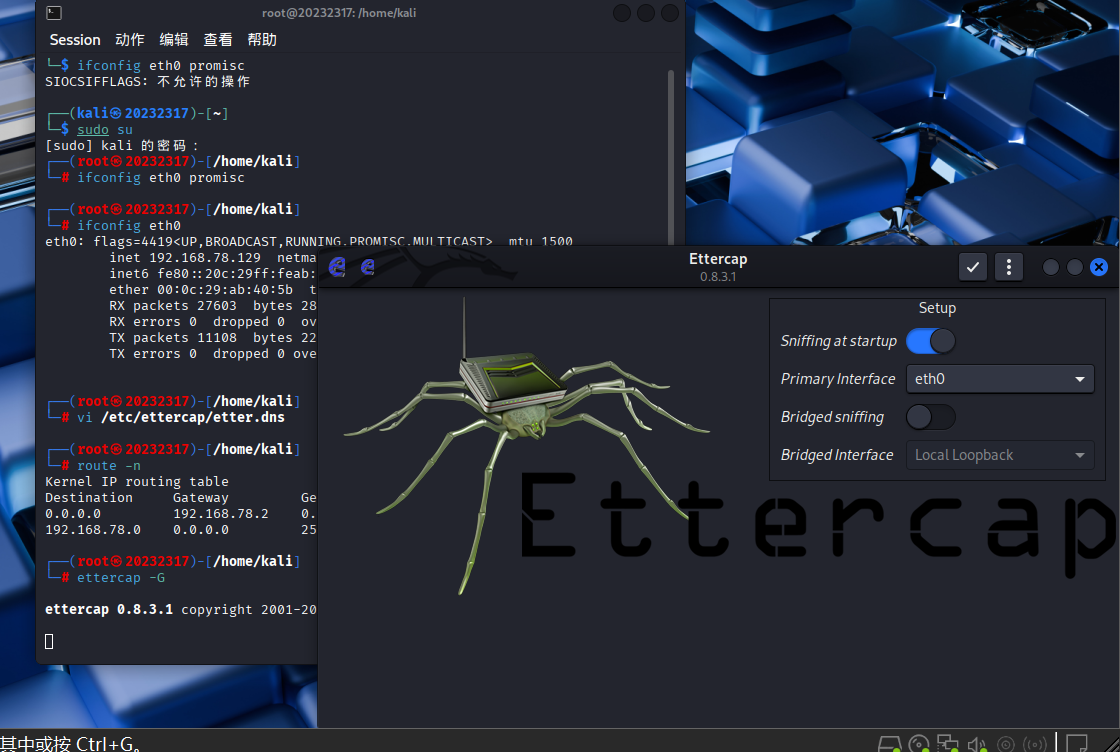Click the camera device status icon
1120x752 pixels.
click(1006, 743)
